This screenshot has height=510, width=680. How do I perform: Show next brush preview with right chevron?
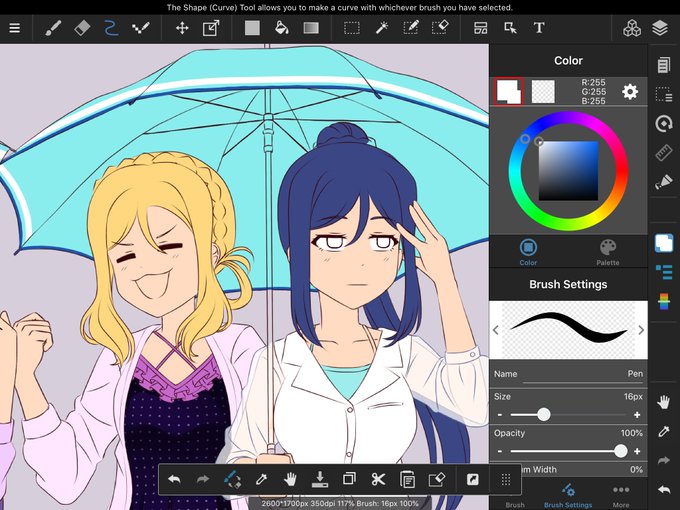[x=641, y=330]
